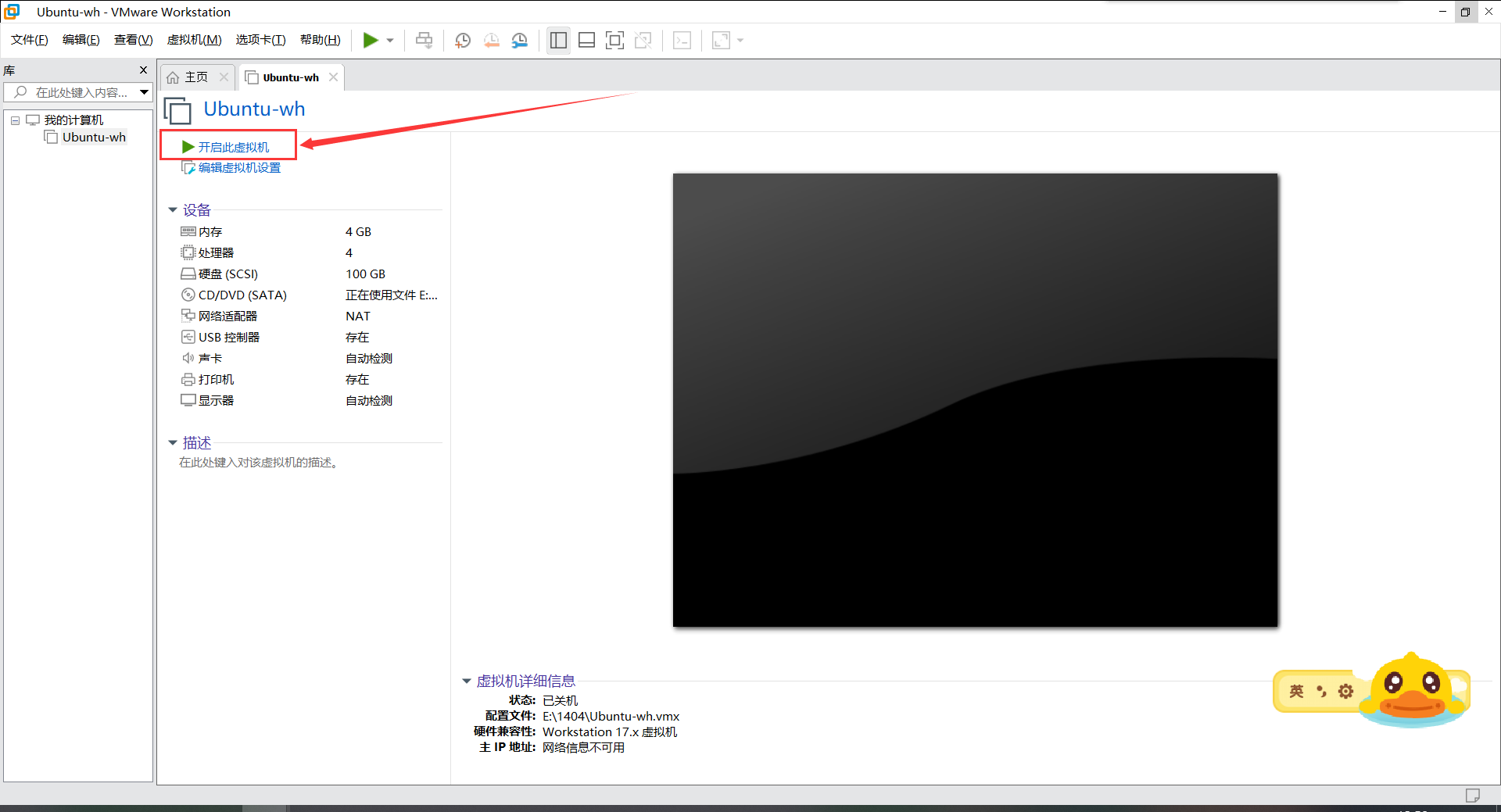The height and width of the screenshot is (812, 1501).
Task: Click the USB controller icon
Action: [x=188, y=337]
